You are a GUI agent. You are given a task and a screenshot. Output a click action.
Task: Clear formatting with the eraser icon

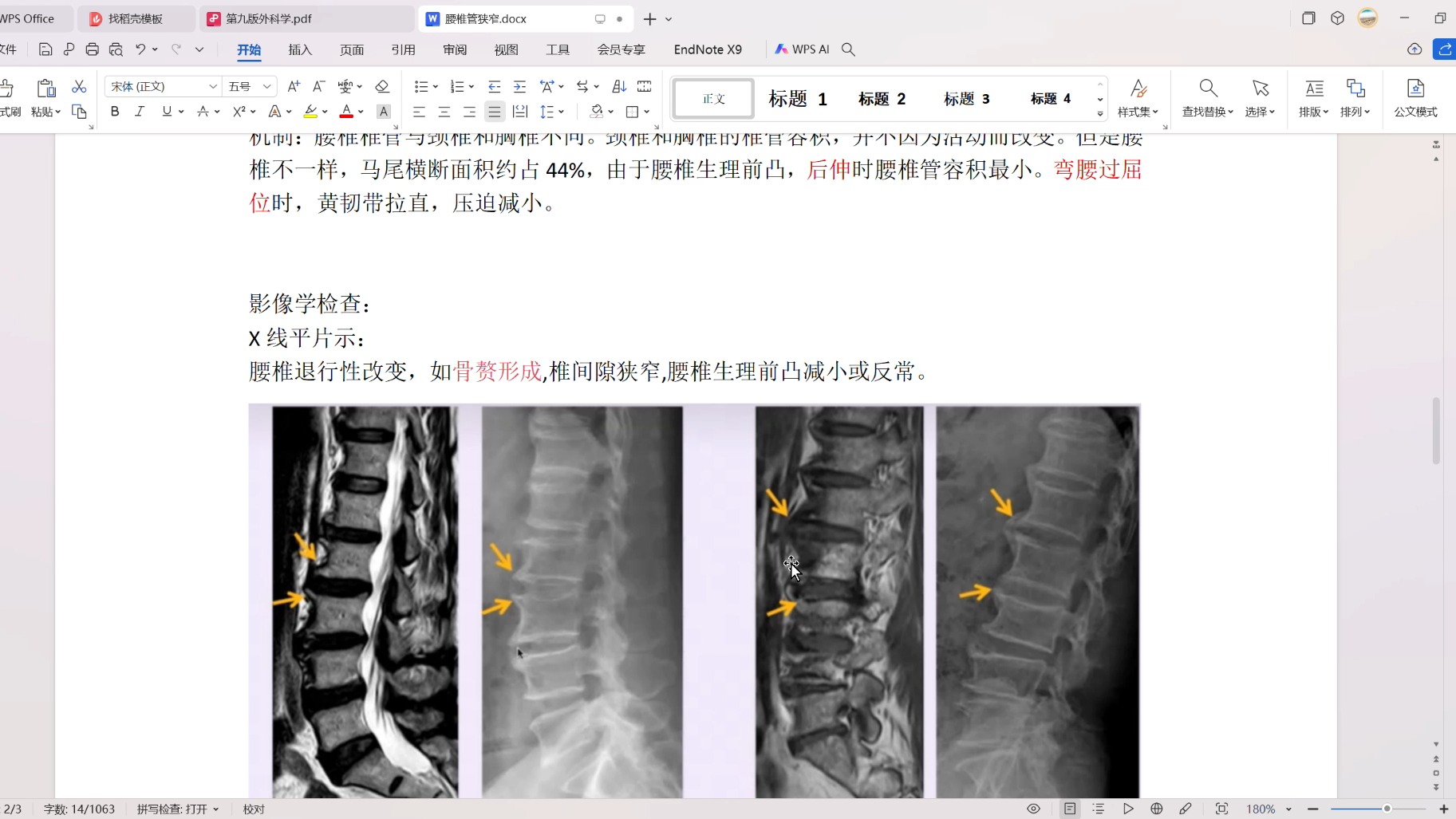[382, 86]
